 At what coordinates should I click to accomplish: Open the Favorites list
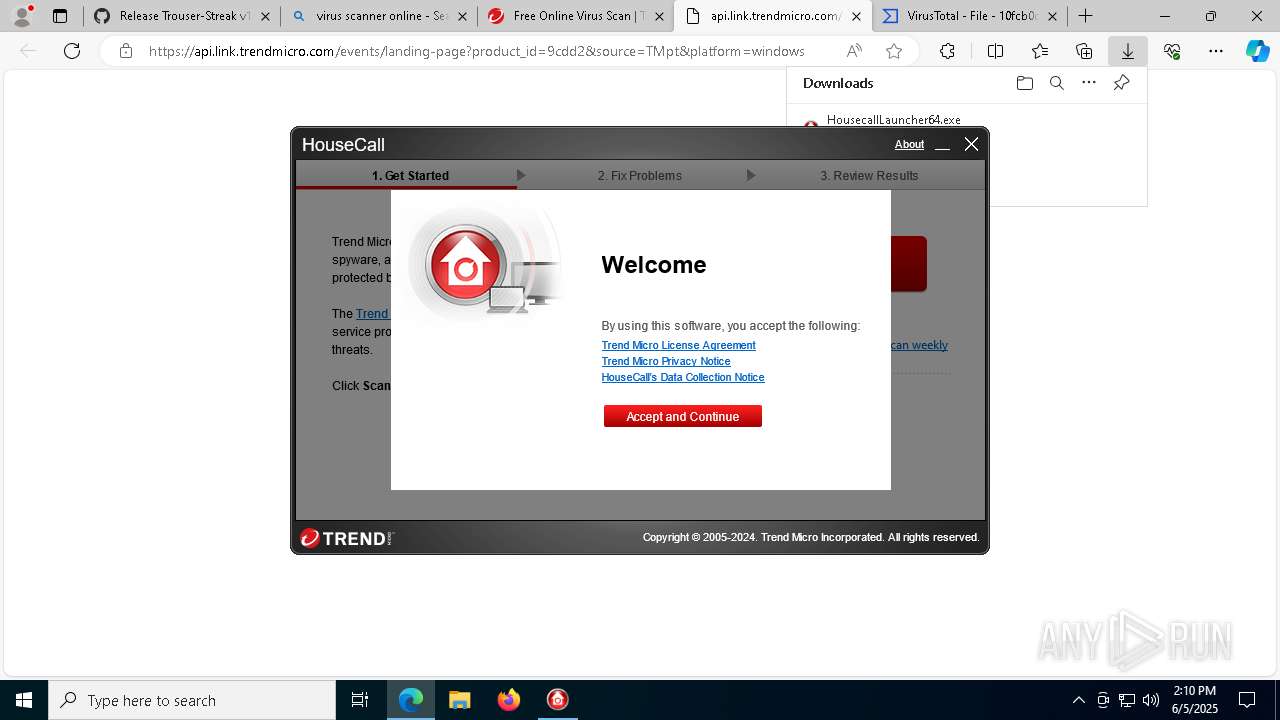[x=1040, y=51]
